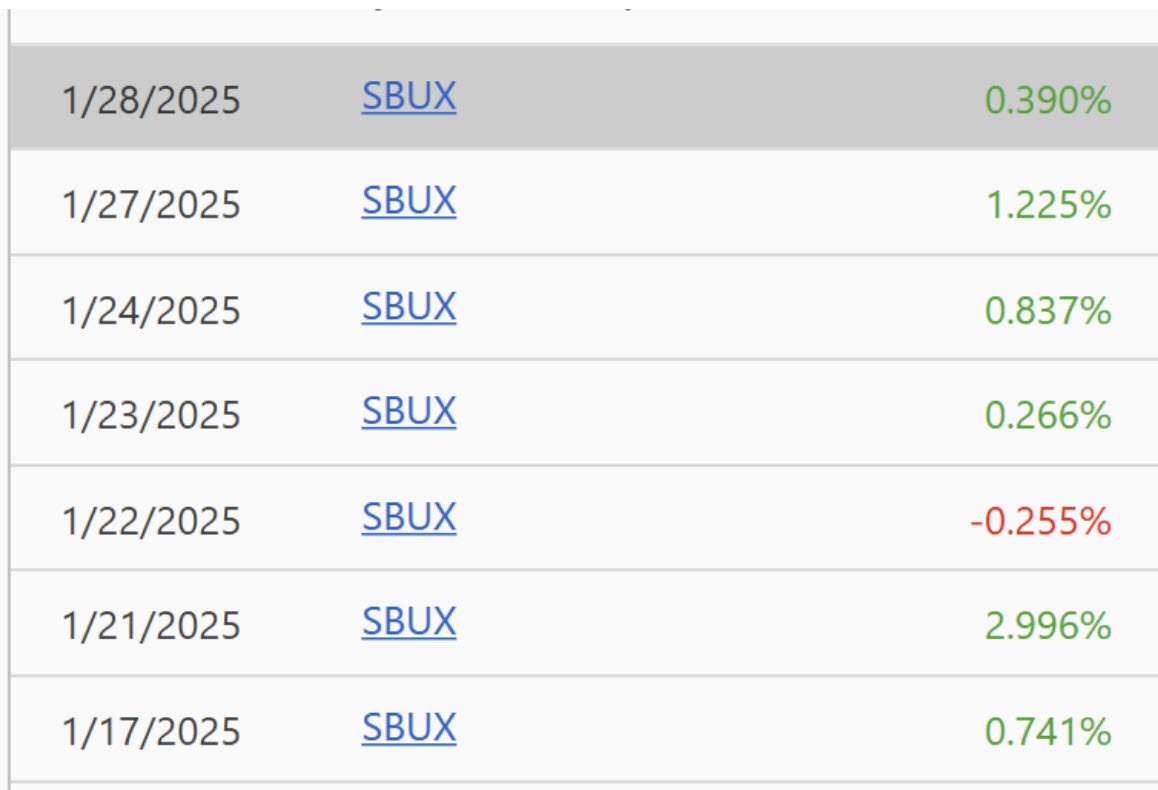Select the 1/24/2025 date cell
This screenshot has width=1158, height=790.
(151, 310)
